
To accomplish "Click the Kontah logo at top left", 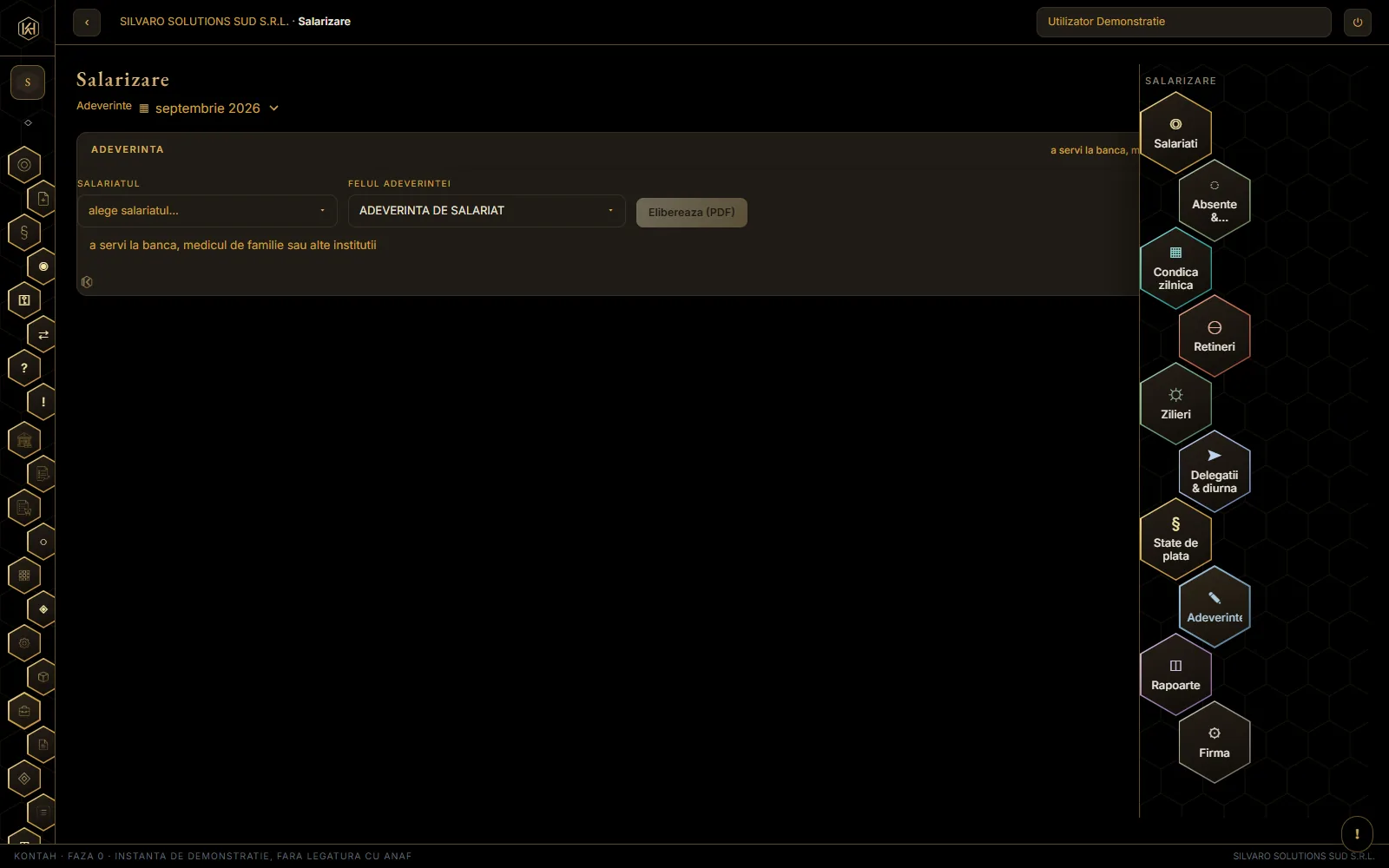I will point(28,29).
